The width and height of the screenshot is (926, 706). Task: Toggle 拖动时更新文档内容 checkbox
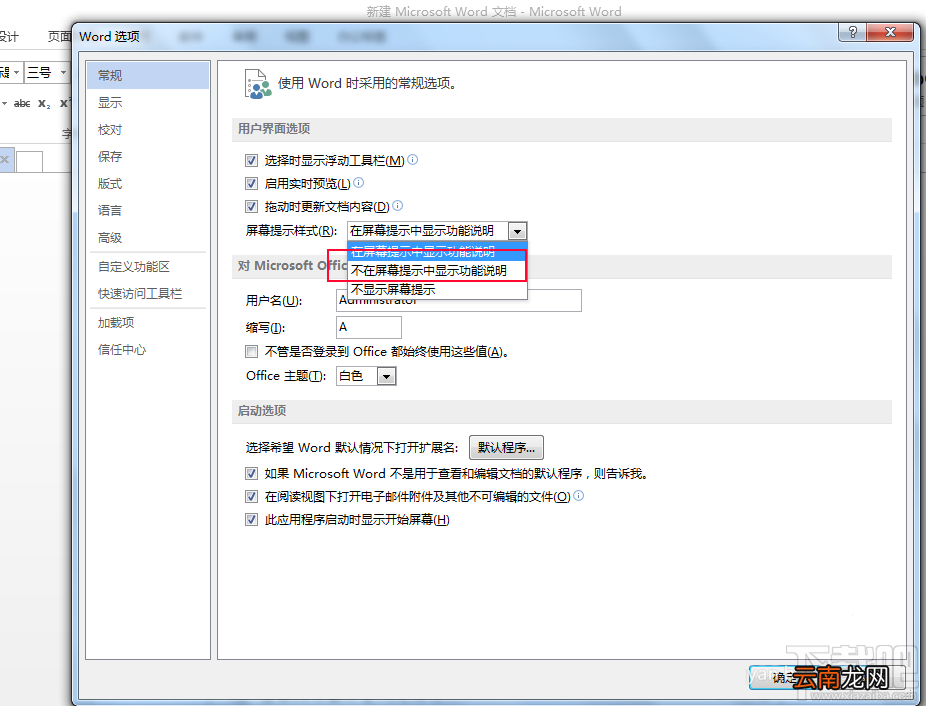252,206
